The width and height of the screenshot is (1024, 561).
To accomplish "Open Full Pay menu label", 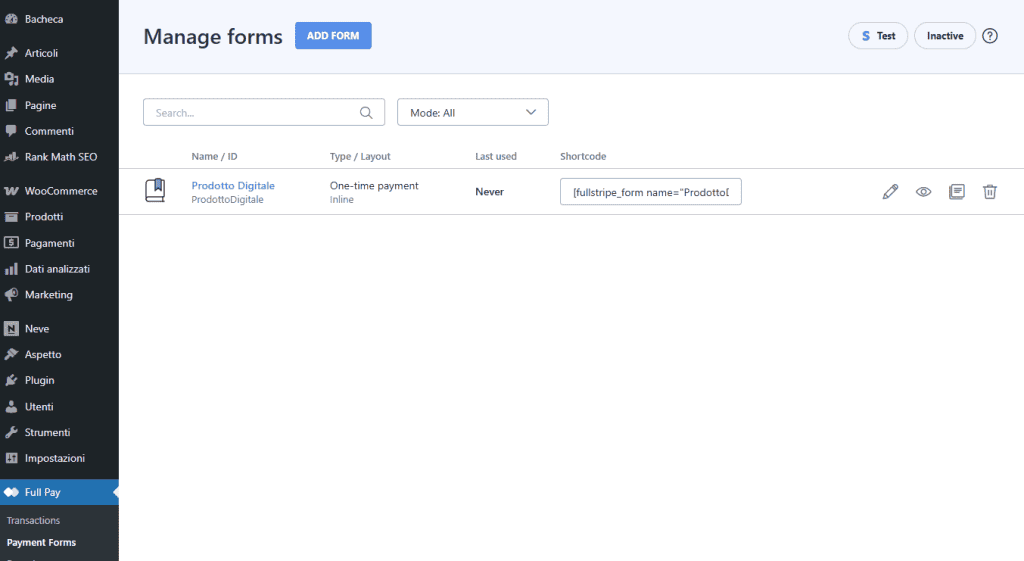I will point(42,492).
